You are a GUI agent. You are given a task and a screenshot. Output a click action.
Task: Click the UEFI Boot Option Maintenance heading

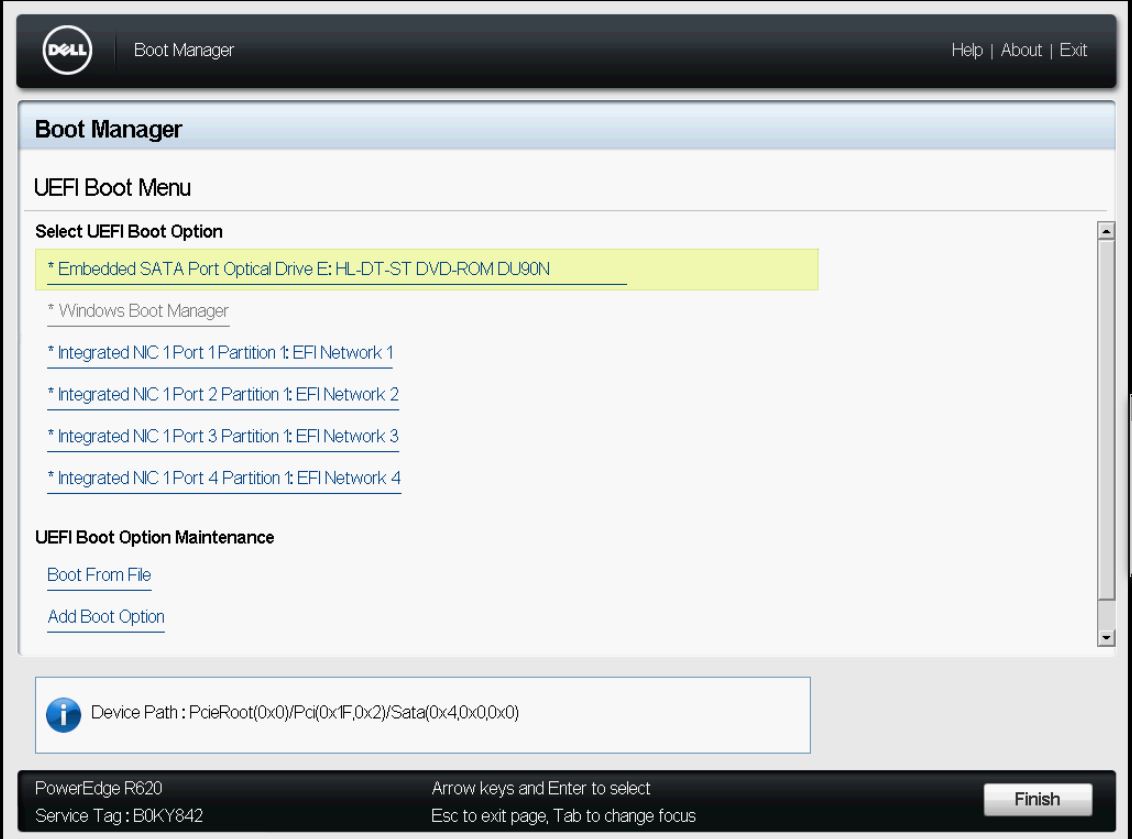[154, 538]
